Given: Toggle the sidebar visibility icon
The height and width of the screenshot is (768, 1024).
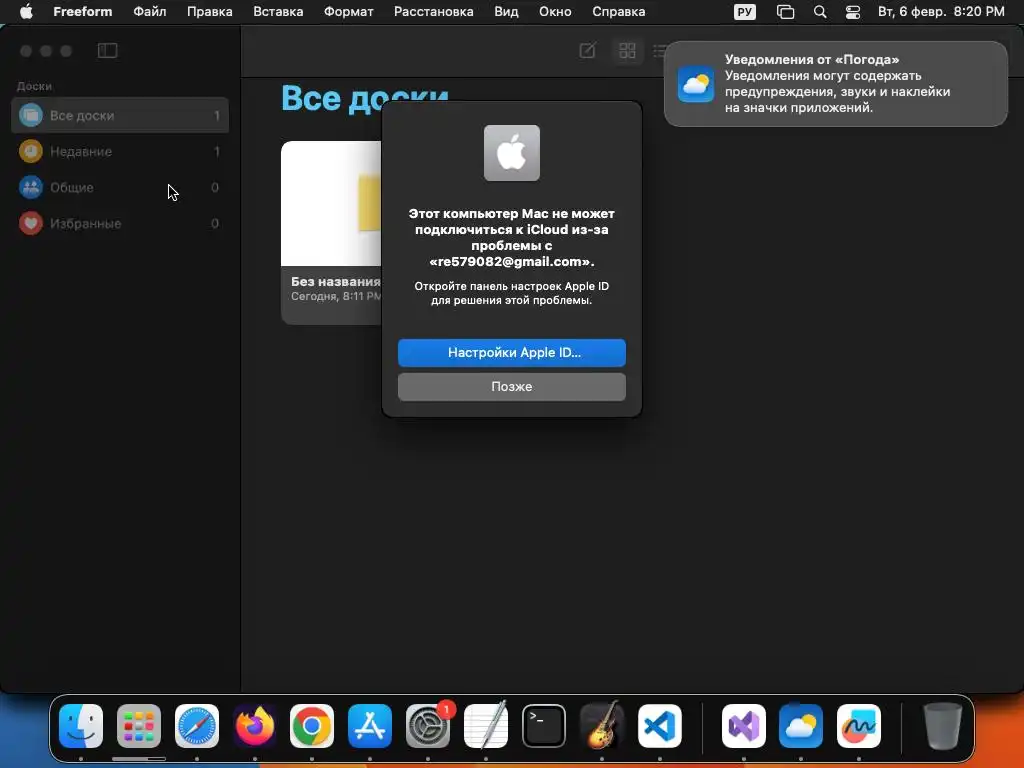Looking at the screenshot, I should 107,50.
